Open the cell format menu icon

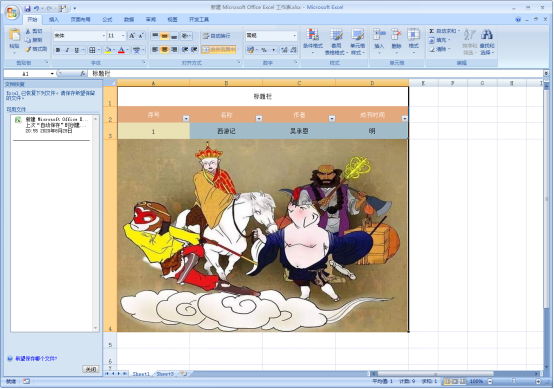(413, 35)
